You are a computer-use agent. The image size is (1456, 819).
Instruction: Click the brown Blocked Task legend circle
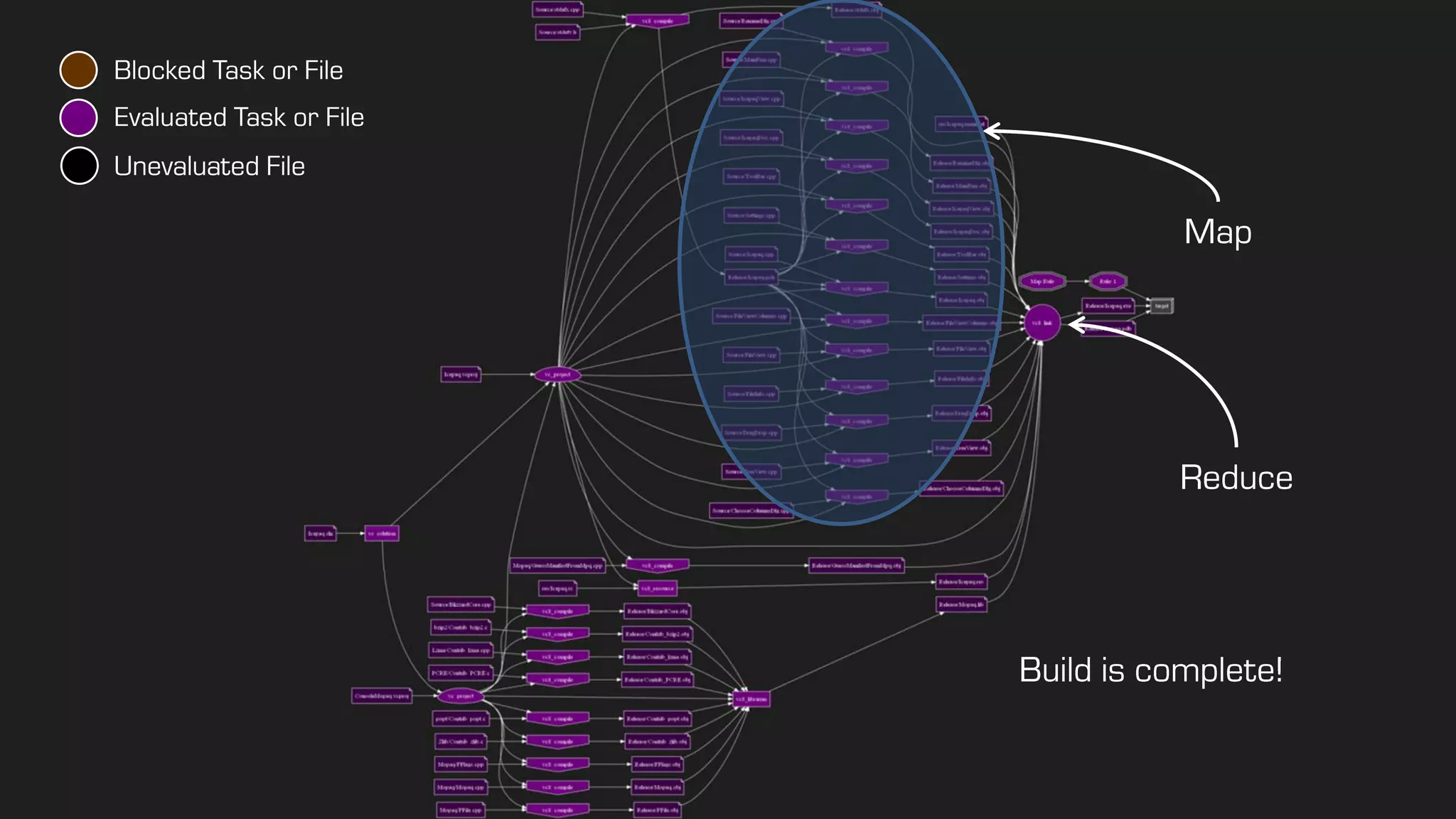pos(78,70)
